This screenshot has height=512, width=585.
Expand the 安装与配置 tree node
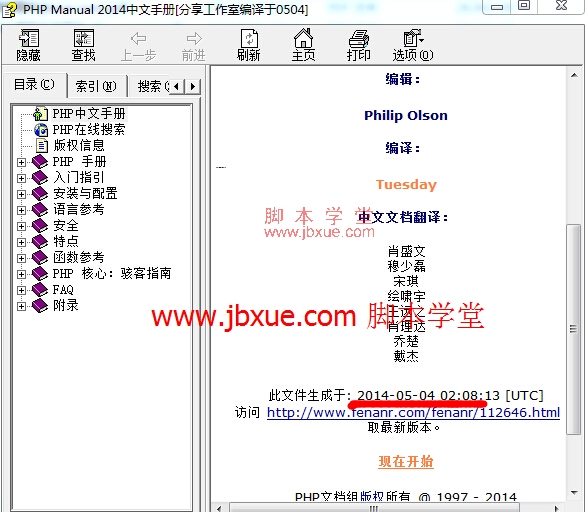(x=21, y=194)
